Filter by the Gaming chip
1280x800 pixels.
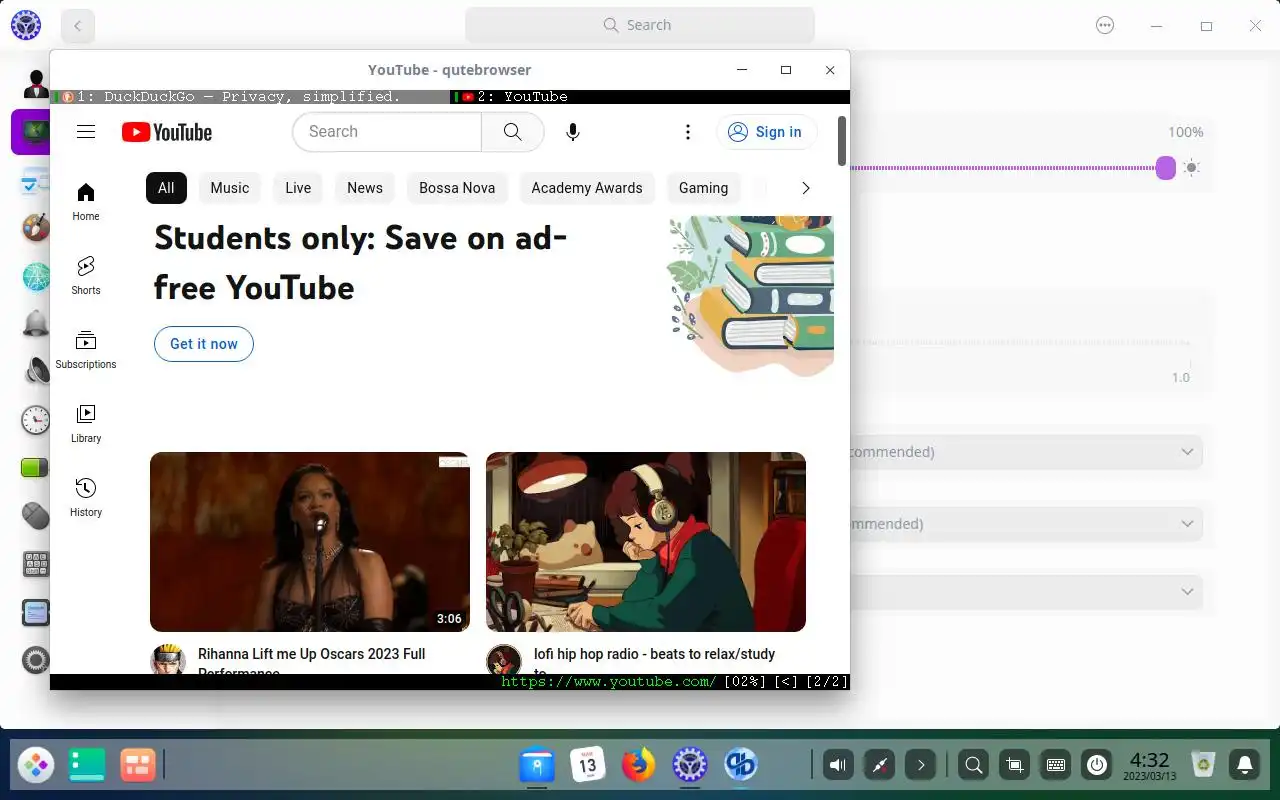coord(703,188)
